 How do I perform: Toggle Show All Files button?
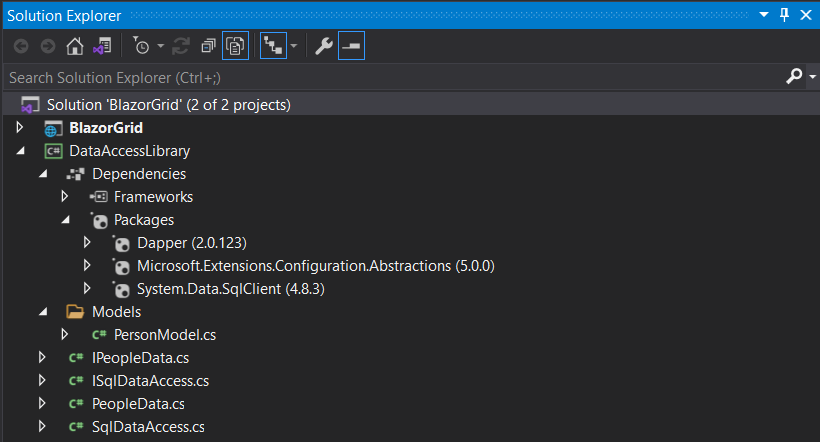[235, 46]
